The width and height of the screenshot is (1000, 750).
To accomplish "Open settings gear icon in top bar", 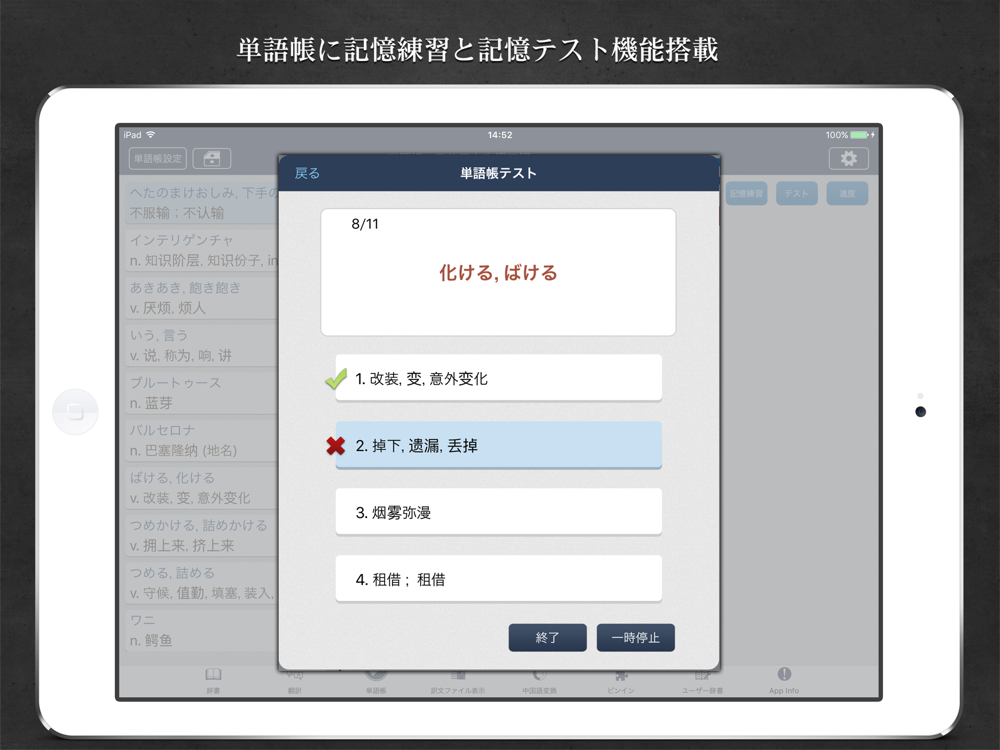I will (x=848, y=158).
